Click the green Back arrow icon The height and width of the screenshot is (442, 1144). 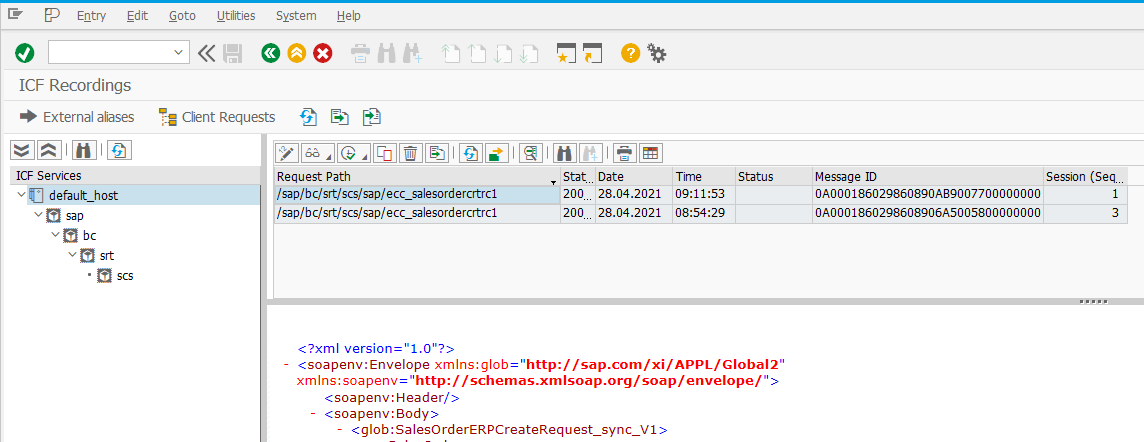[270, 53]
